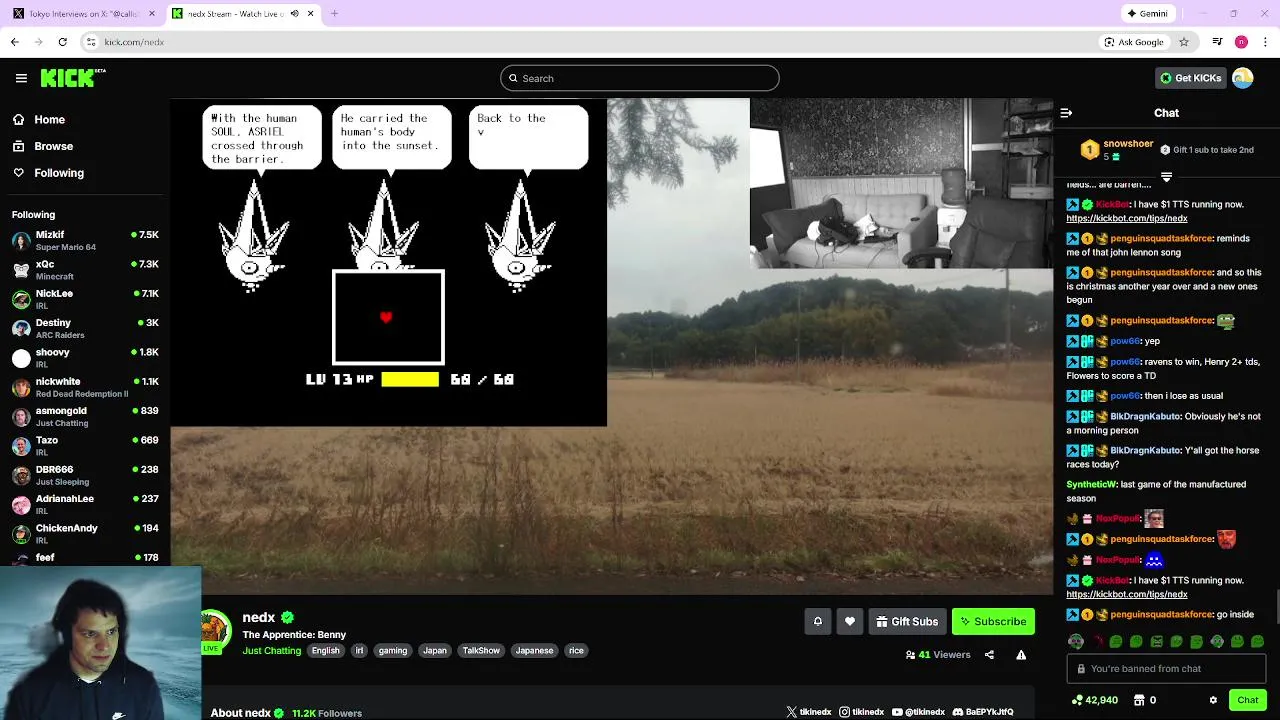Switch to the Tokyo Interviews X tab
1280x720 pixels.
[x=83, y=14]
